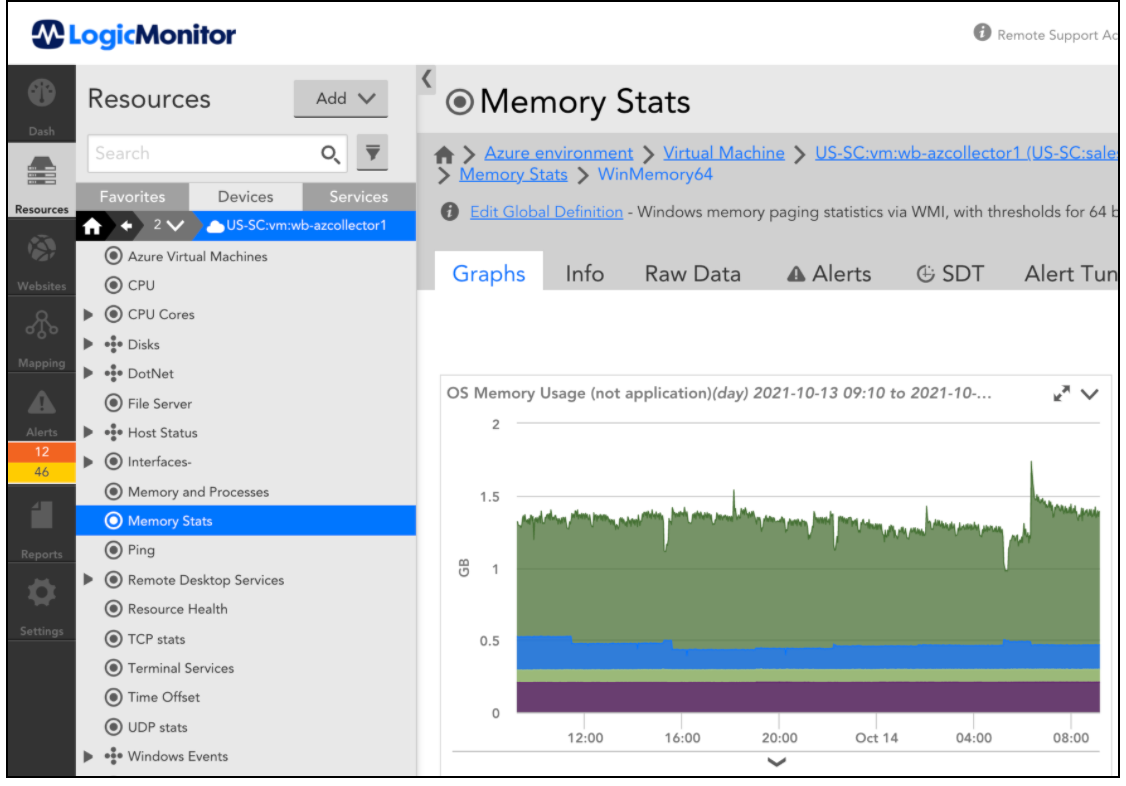The width and height of the screenshot is (1126, 786).
Task: Switch to the Services tab
Action: click(x=359, y=197)
